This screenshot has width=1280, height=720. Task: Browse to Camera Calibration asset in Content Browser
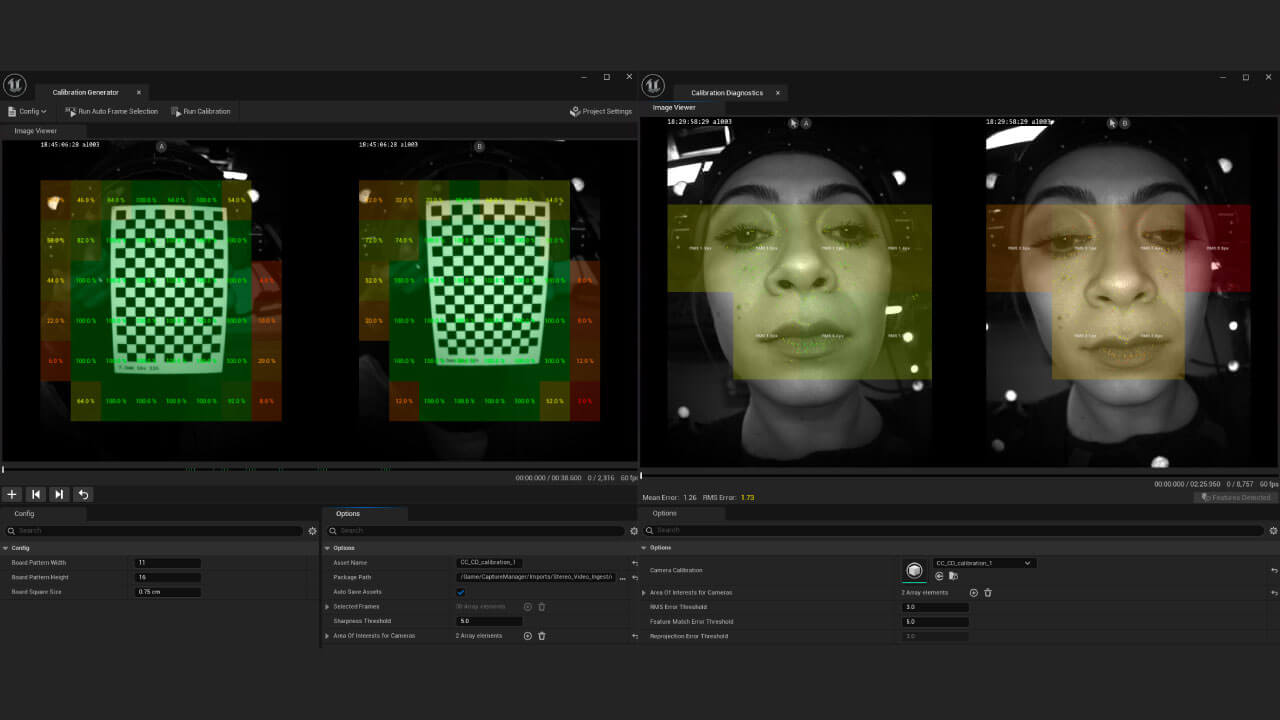click(x=953, y=576)
